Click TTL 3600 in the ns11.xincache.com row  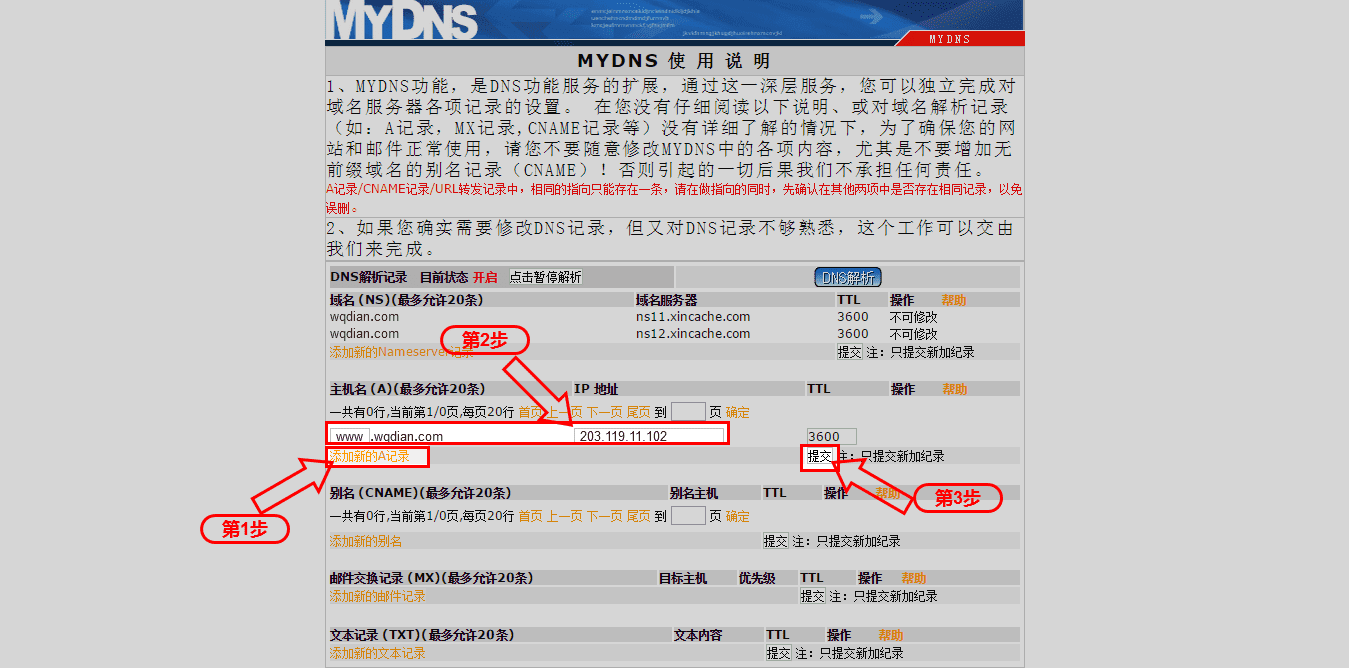click(853, 317)
